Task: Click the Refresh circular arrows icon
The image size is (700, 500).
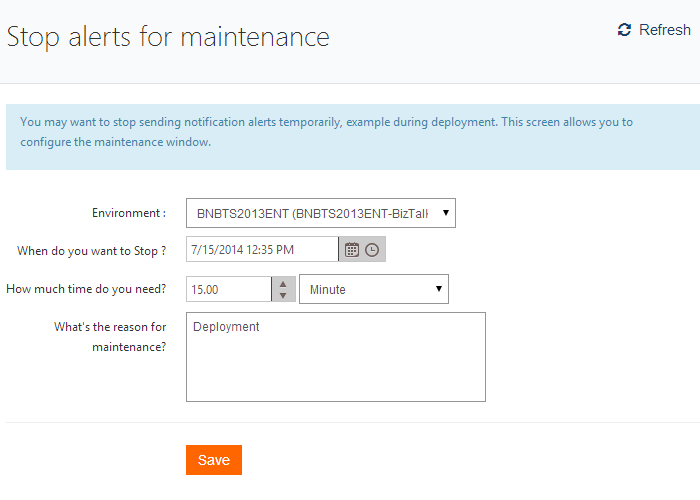Action: click(x=625, y=30)
